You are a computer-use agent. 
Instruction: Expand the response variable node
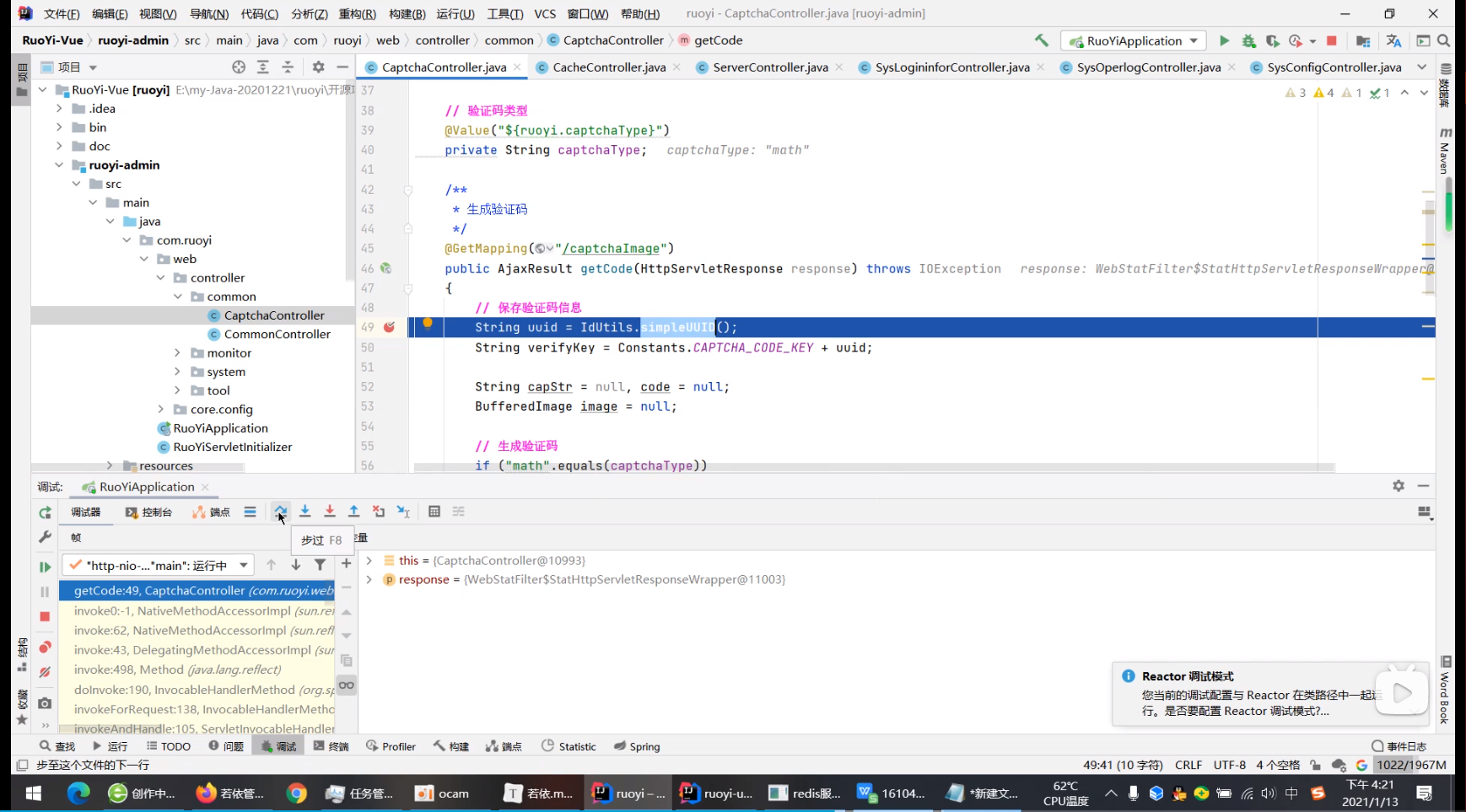(x=369, y=579)
